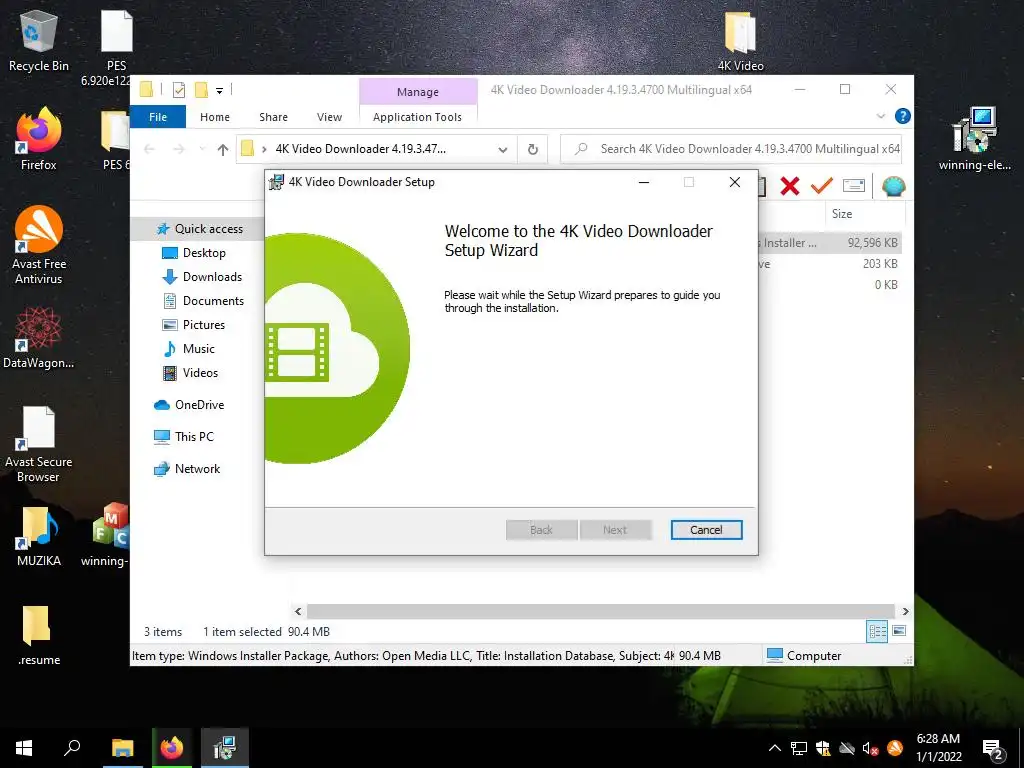Open the Recycle Bin desktop icon
This screenshot has height=768, width=1024.
pos(38,40)
